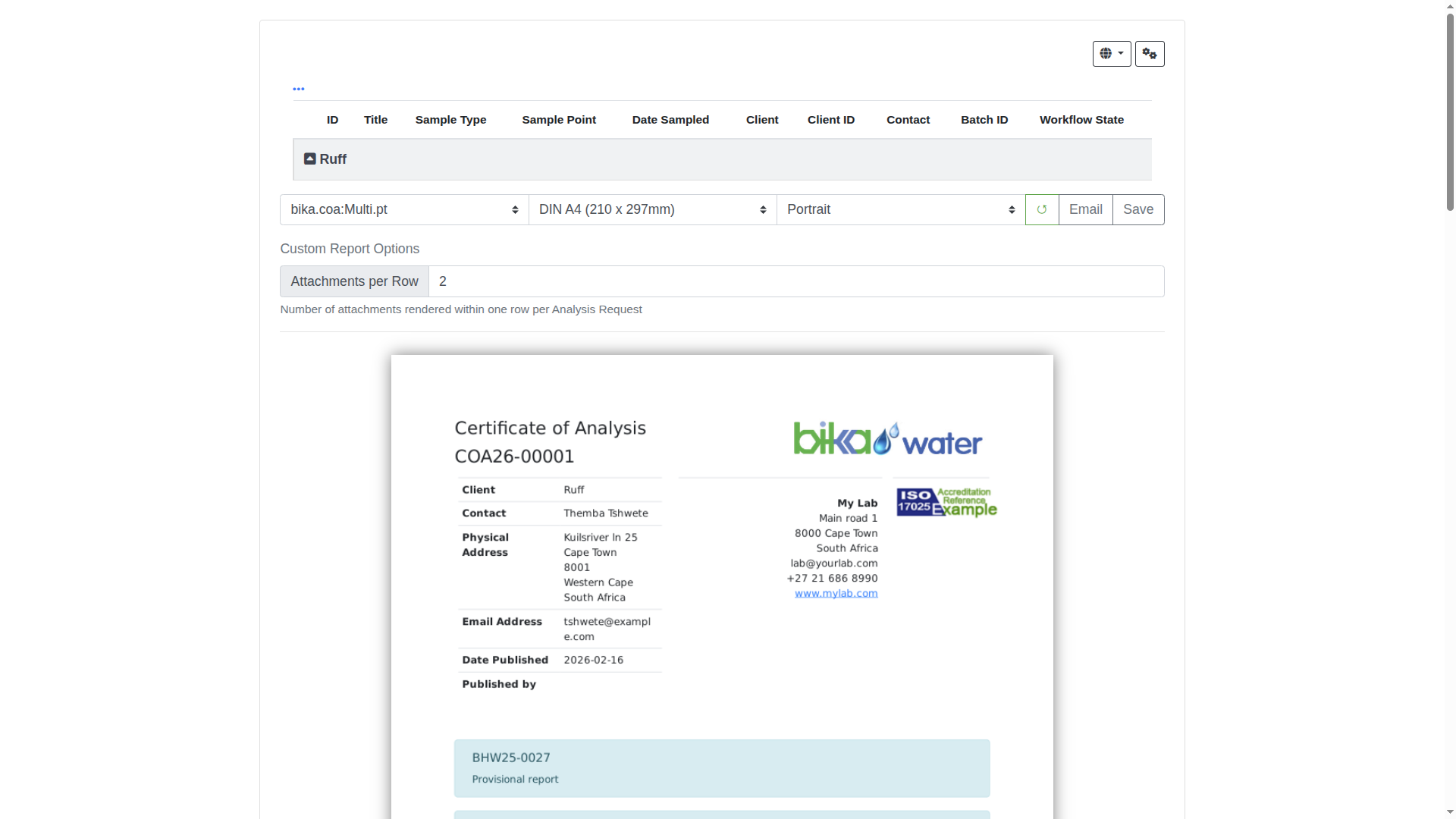The height and width of the screenshot is (819, 1456).
Task: Collapse the Ruff group caret icon
Action: pyautogui.click(x=309, y=159)
